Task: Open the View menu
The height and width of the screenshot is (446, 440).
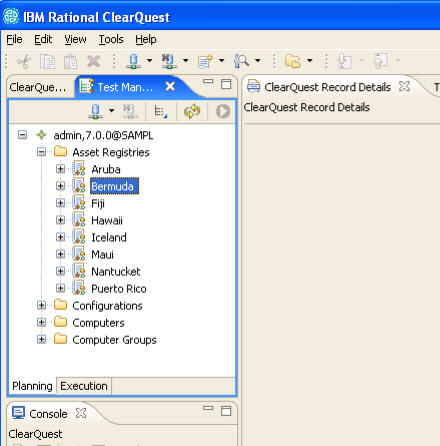Action: (x=75, y=39)
